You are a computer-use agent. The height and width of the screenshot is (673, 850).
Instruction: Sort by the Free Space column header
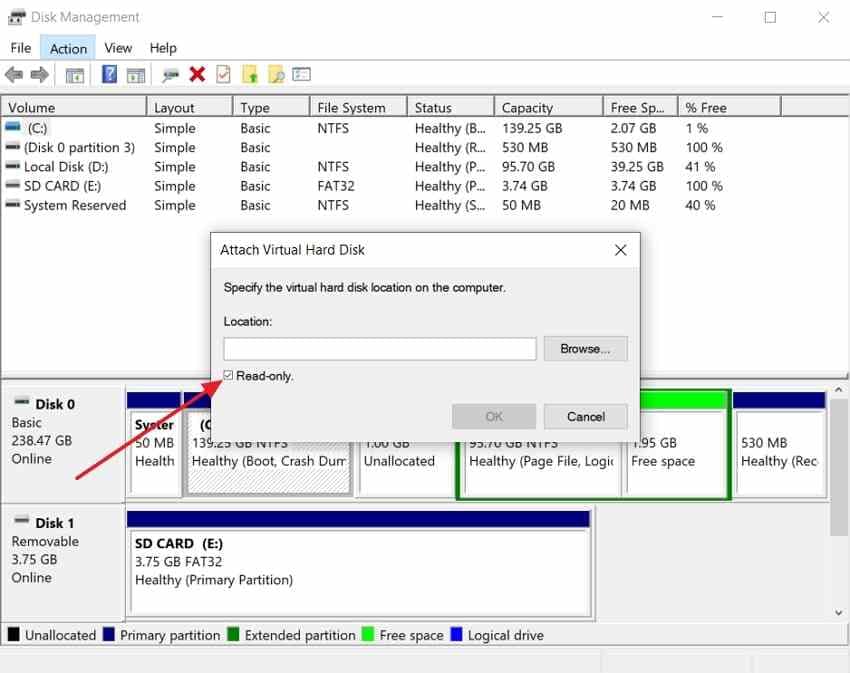(641, 107)
